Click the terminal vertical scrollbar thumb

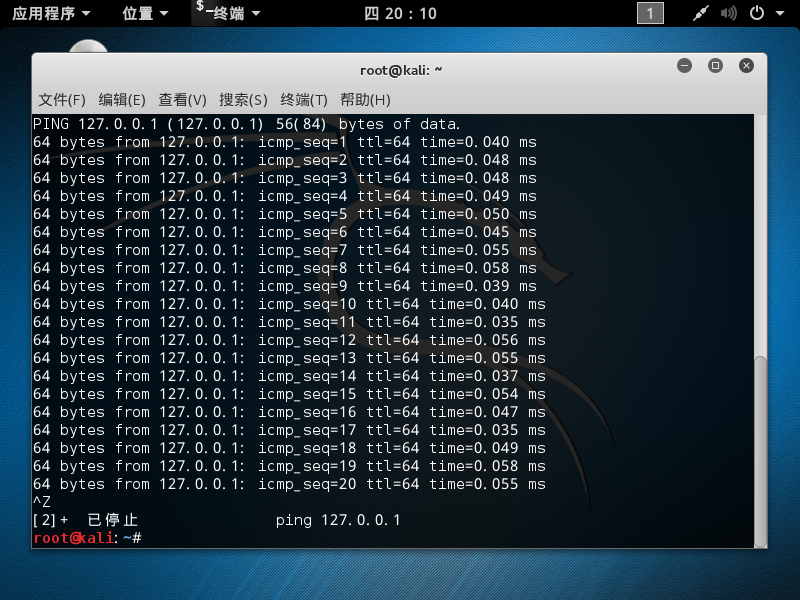click(x=760, y=452)
